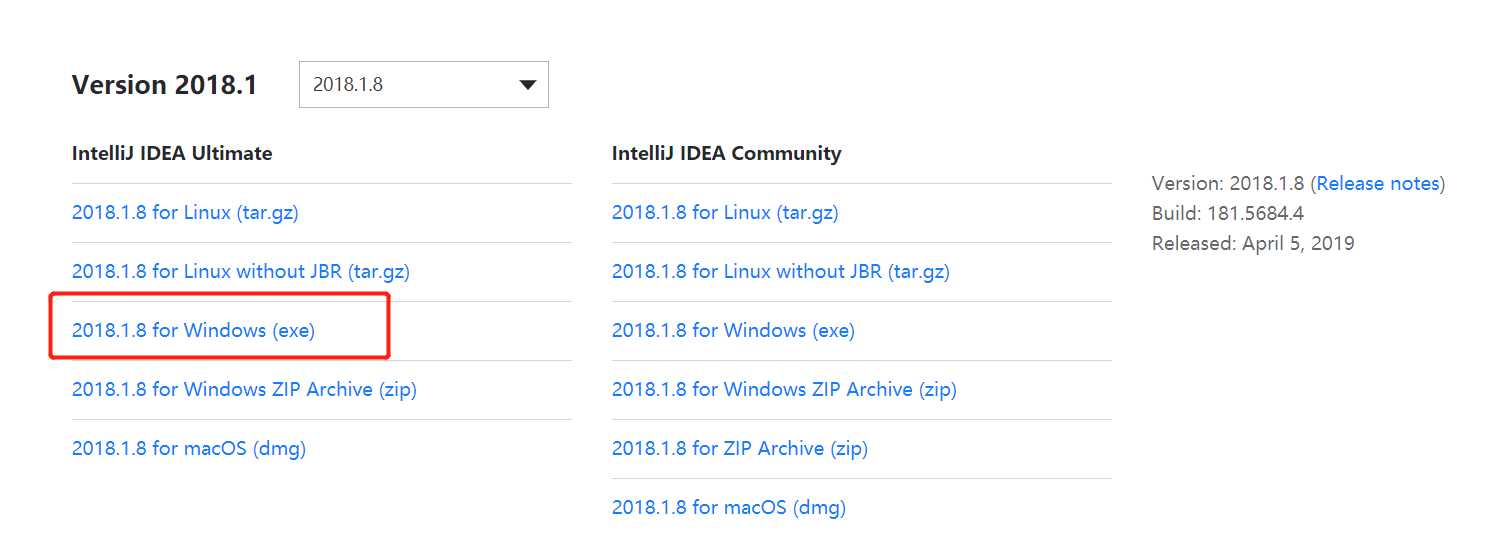Download Community 2018.1.8 for macOS (dmg)
This screenshot has width=1507, height=556.
point(729,507)
